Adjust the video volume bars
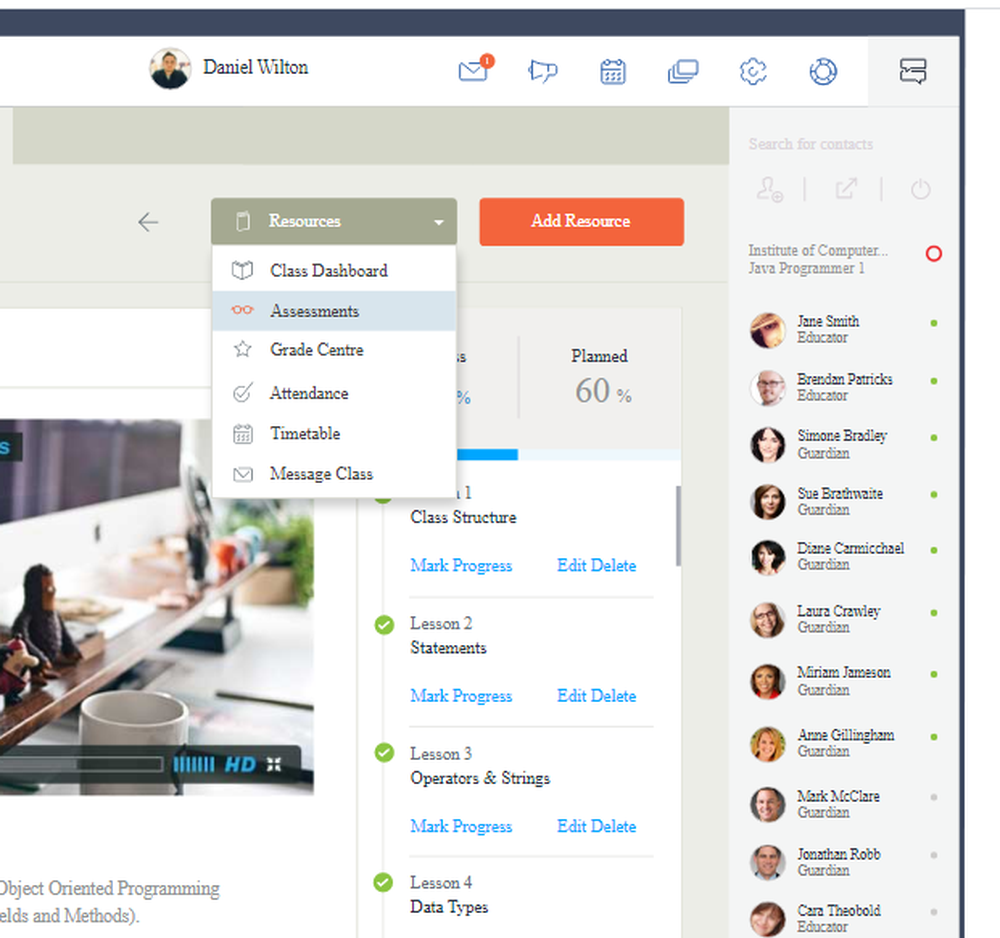 click(194, 764)
